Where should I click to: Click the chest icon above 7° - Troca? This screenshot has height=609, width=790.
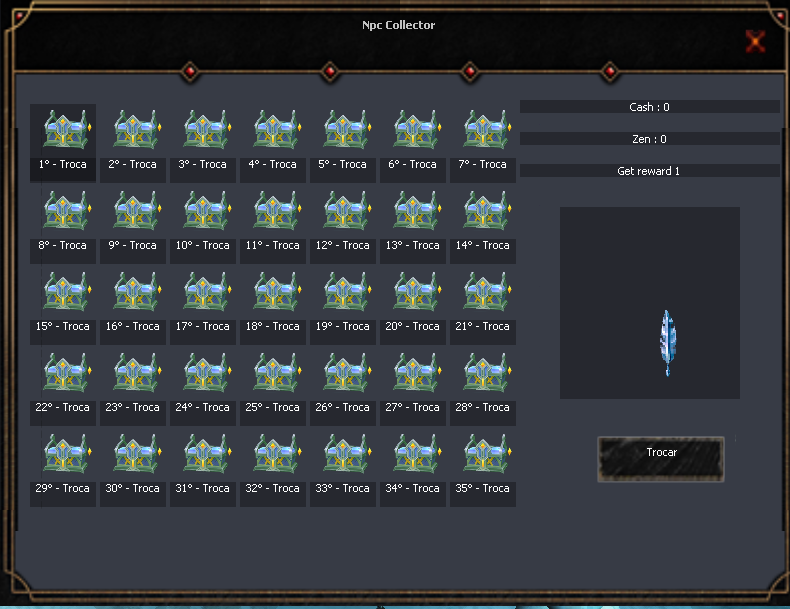(x=487, y=129)
